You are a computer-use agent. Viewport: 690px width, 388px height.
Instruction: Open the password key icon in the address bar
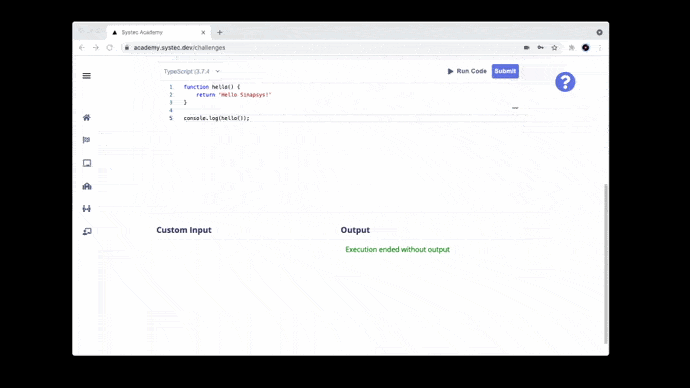(540, 48)
